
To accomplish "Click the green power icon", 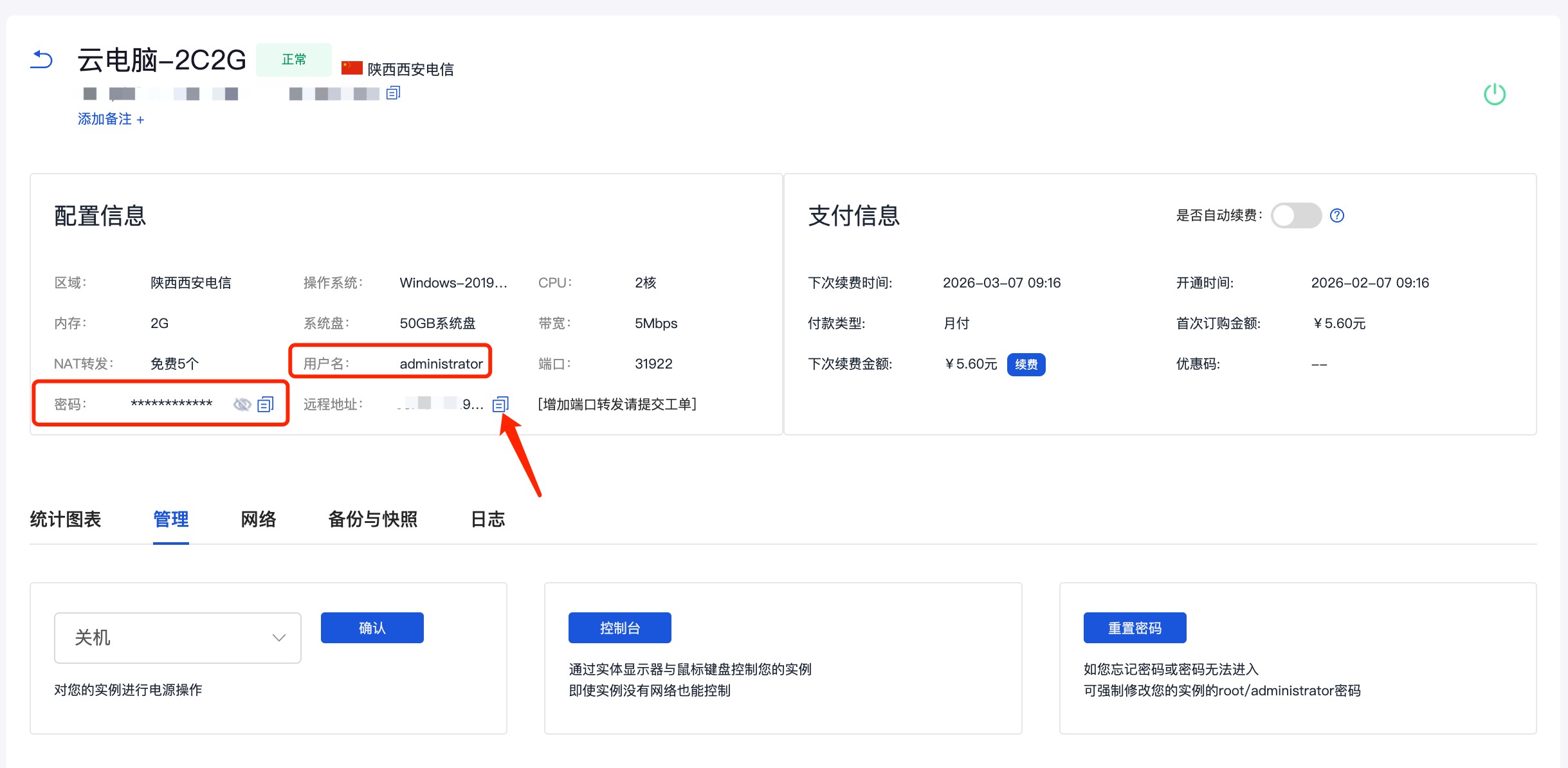I will tap(1494, 95).
